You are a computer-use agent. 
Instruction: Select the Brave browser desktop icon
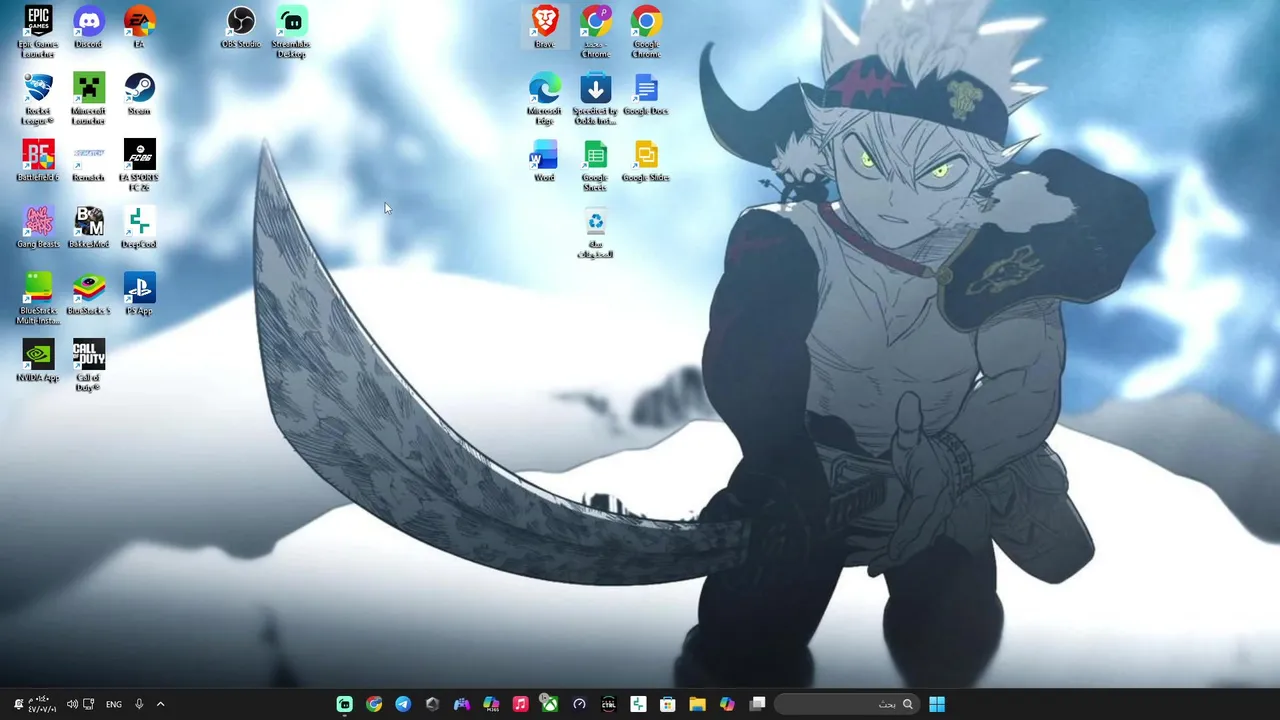coord(545,27)
